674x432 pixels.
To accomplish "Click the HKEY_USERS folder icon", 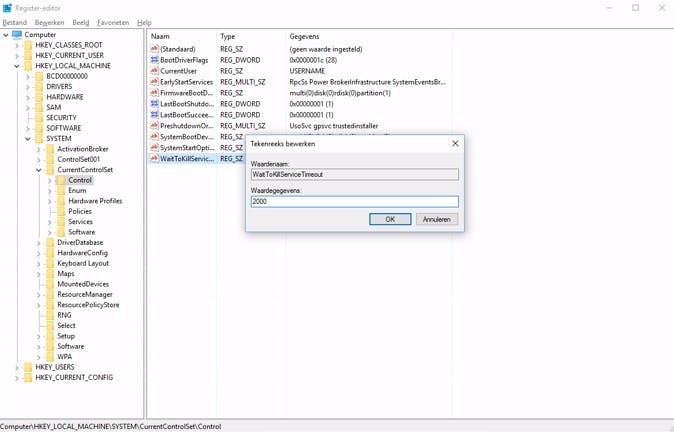I will [28, 367].
